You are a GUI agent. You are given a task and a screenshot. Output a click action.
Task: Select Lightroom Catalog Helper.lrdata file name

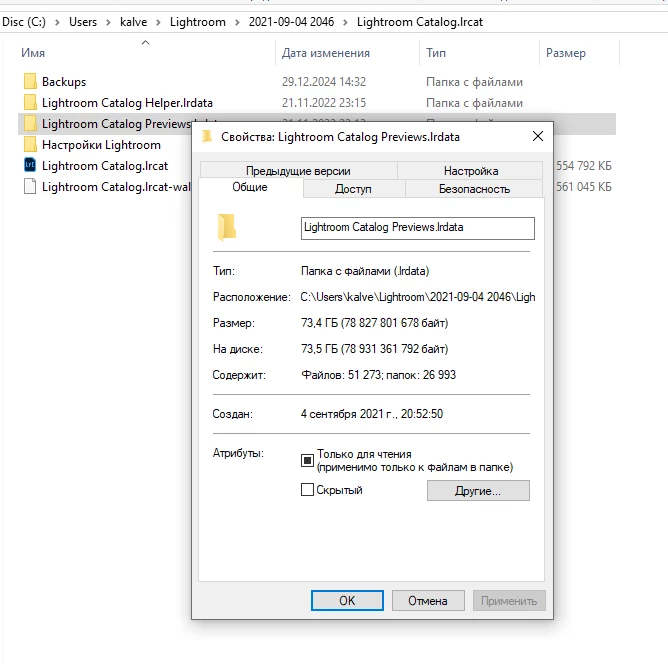coord(127,103)
